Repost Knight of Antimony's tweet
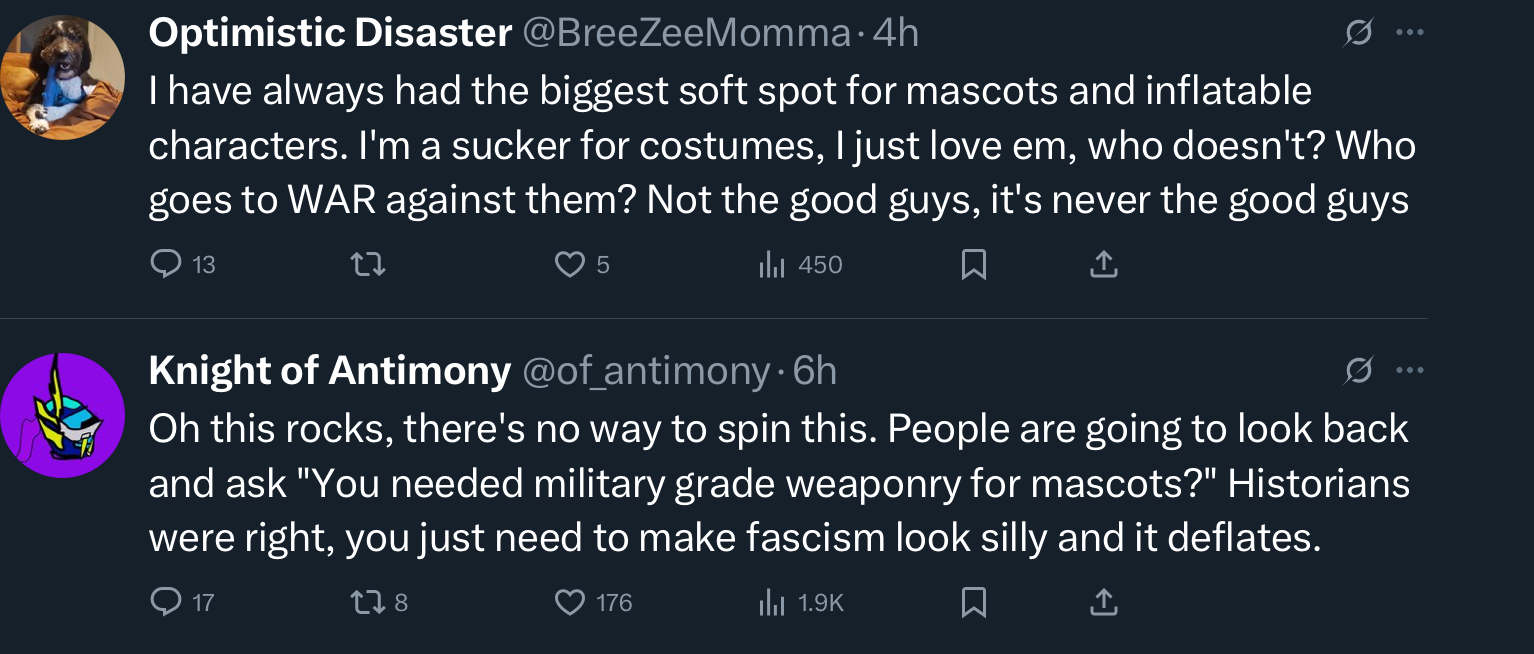1534x654 pixels. pos(370,602)
